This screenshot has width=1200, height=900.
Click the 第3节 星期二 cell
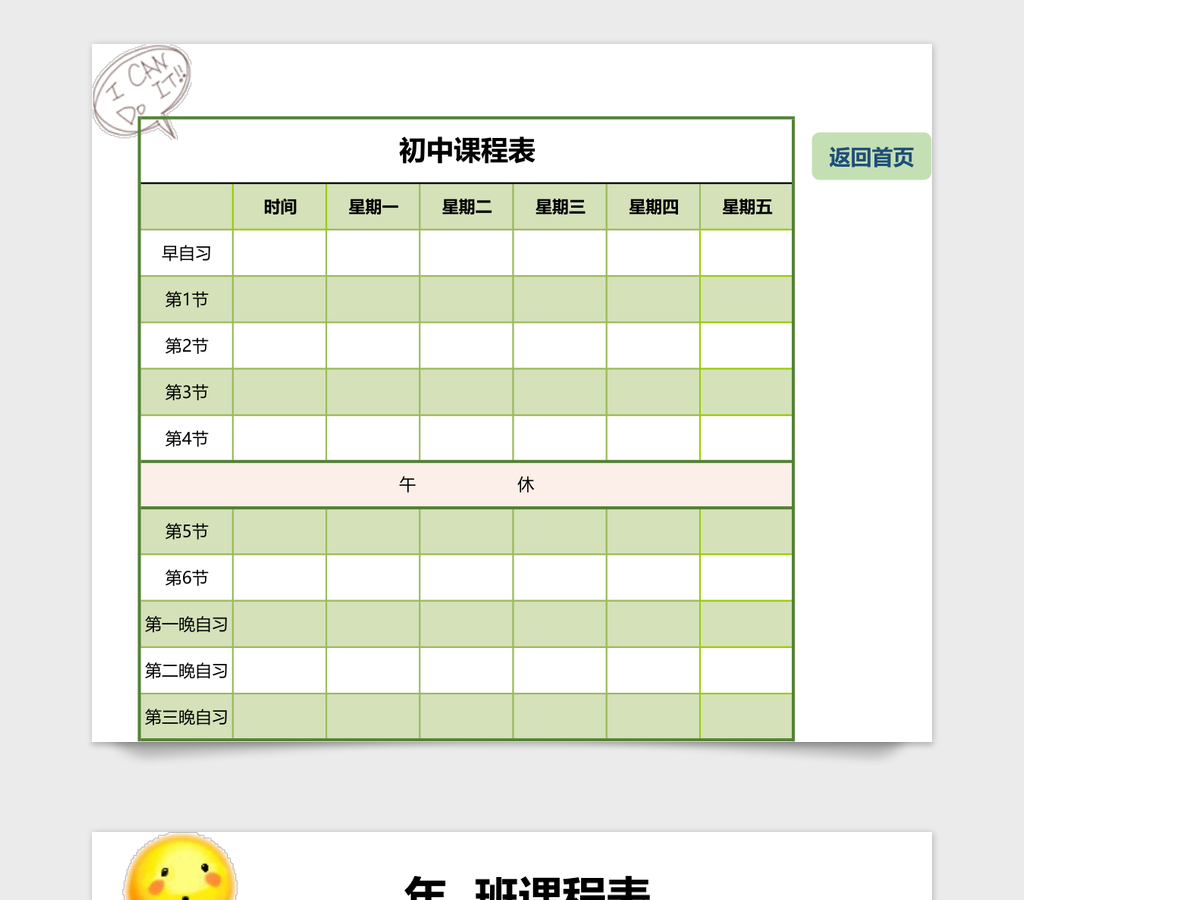click(x=467, y=392)
